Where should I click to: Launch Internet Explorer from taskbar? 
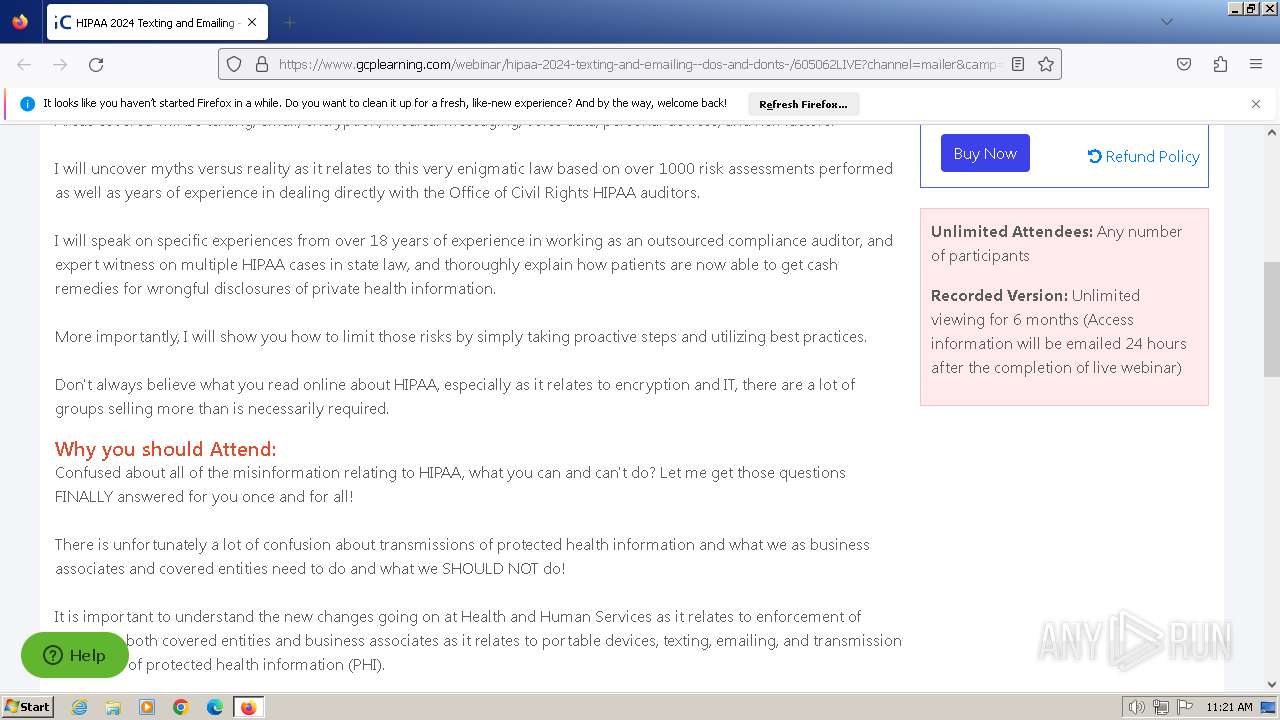tap(79, 707)
